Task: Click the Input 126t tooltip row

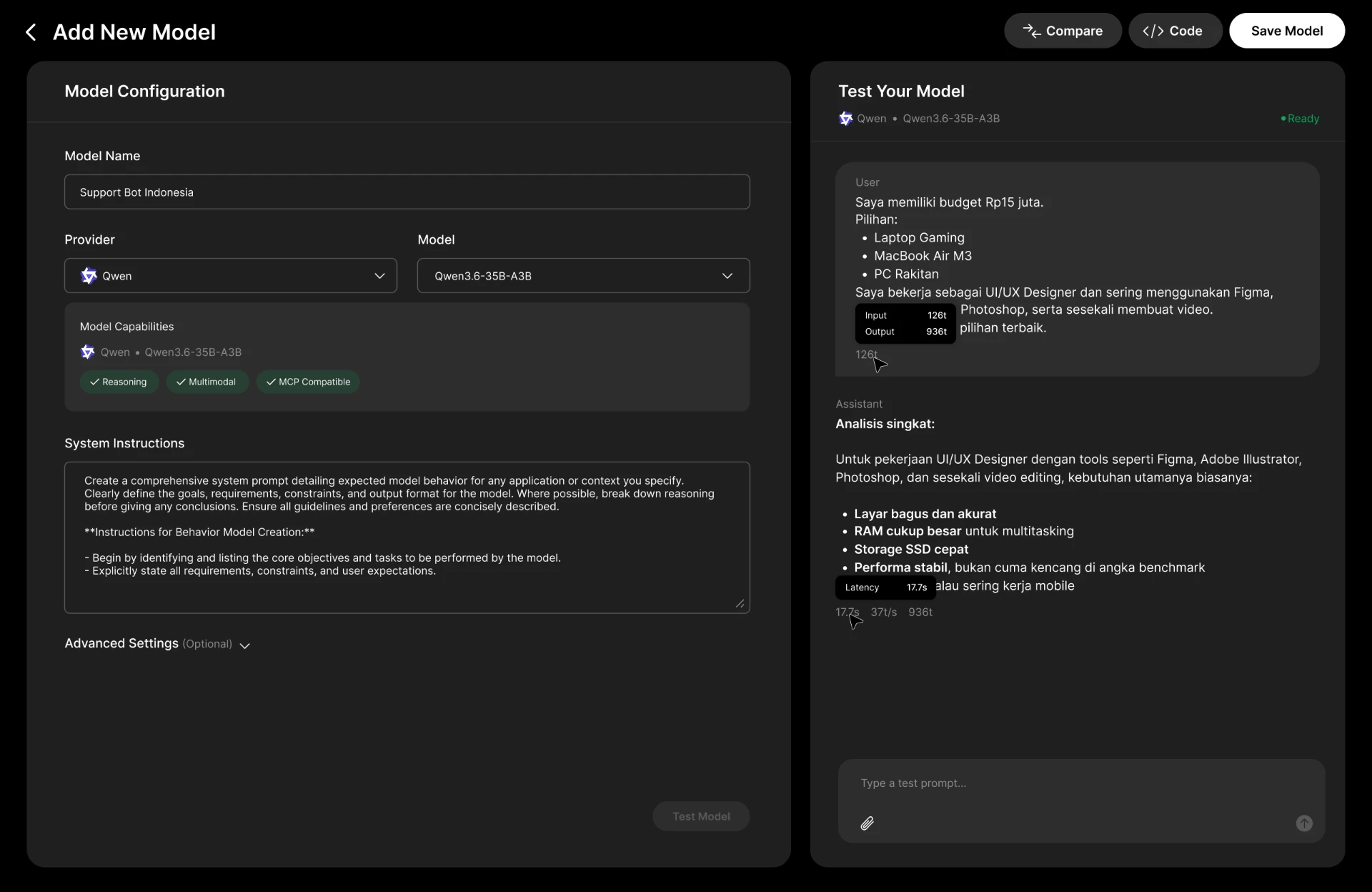Action: pos(905,315)
